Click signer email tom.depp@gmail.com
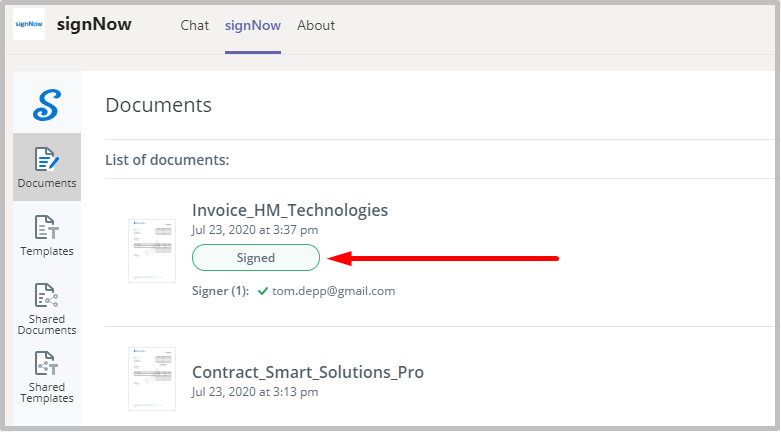Viewport: 781px width, 432px height. 334,291
